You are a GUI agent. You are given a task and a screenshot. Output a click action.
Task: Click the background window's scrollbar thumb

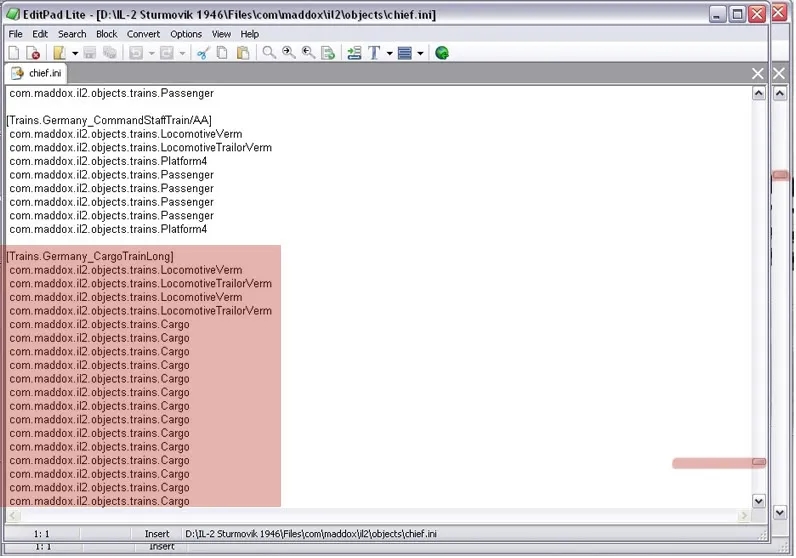click(x=780, y=175)
